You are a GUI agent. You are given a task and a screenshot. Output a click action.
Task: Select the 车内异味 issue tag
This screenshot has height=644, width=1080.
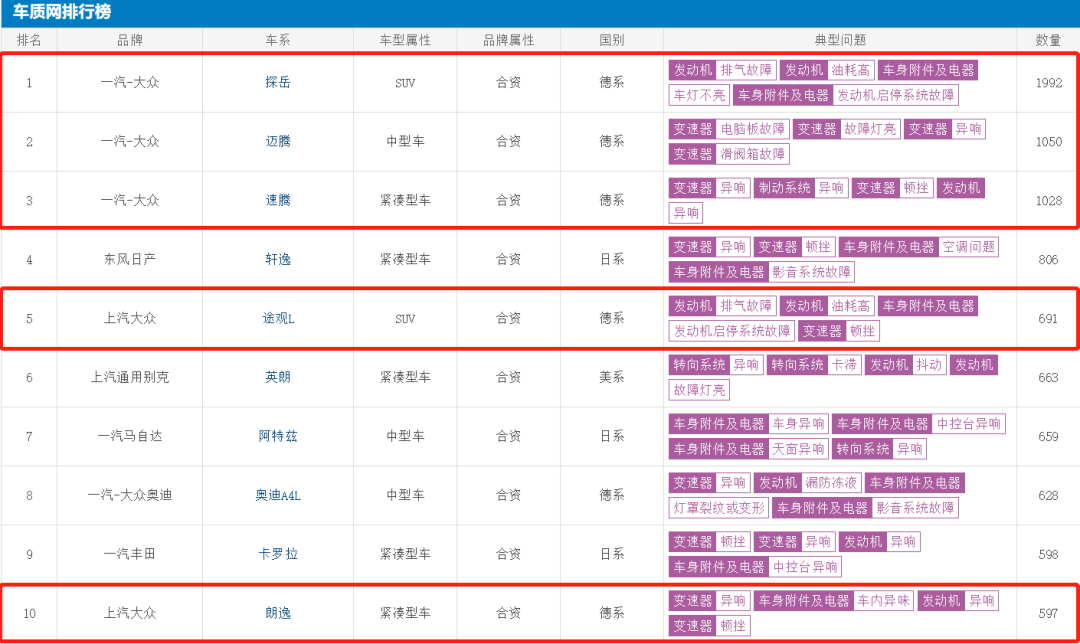pos(884,601)
